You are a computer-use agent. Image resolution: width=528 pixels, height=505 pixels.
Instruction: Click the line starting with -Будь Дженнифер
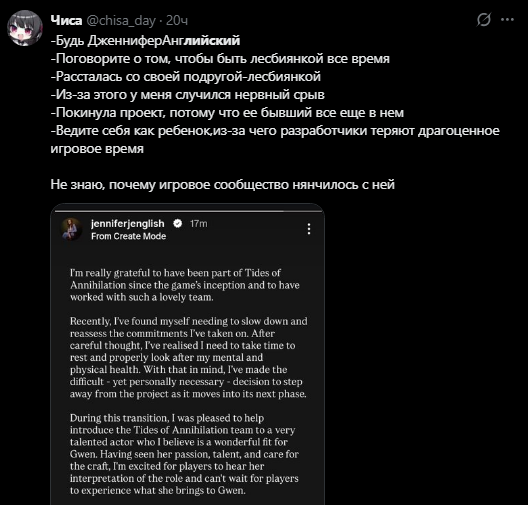point(145,41)
